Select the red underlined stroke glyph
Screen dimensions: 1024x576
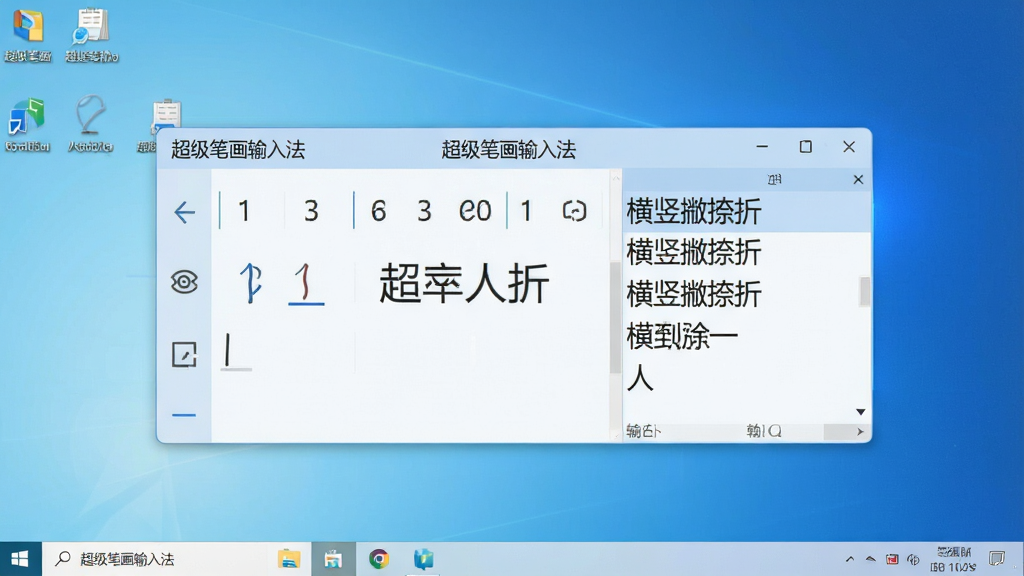306,284
